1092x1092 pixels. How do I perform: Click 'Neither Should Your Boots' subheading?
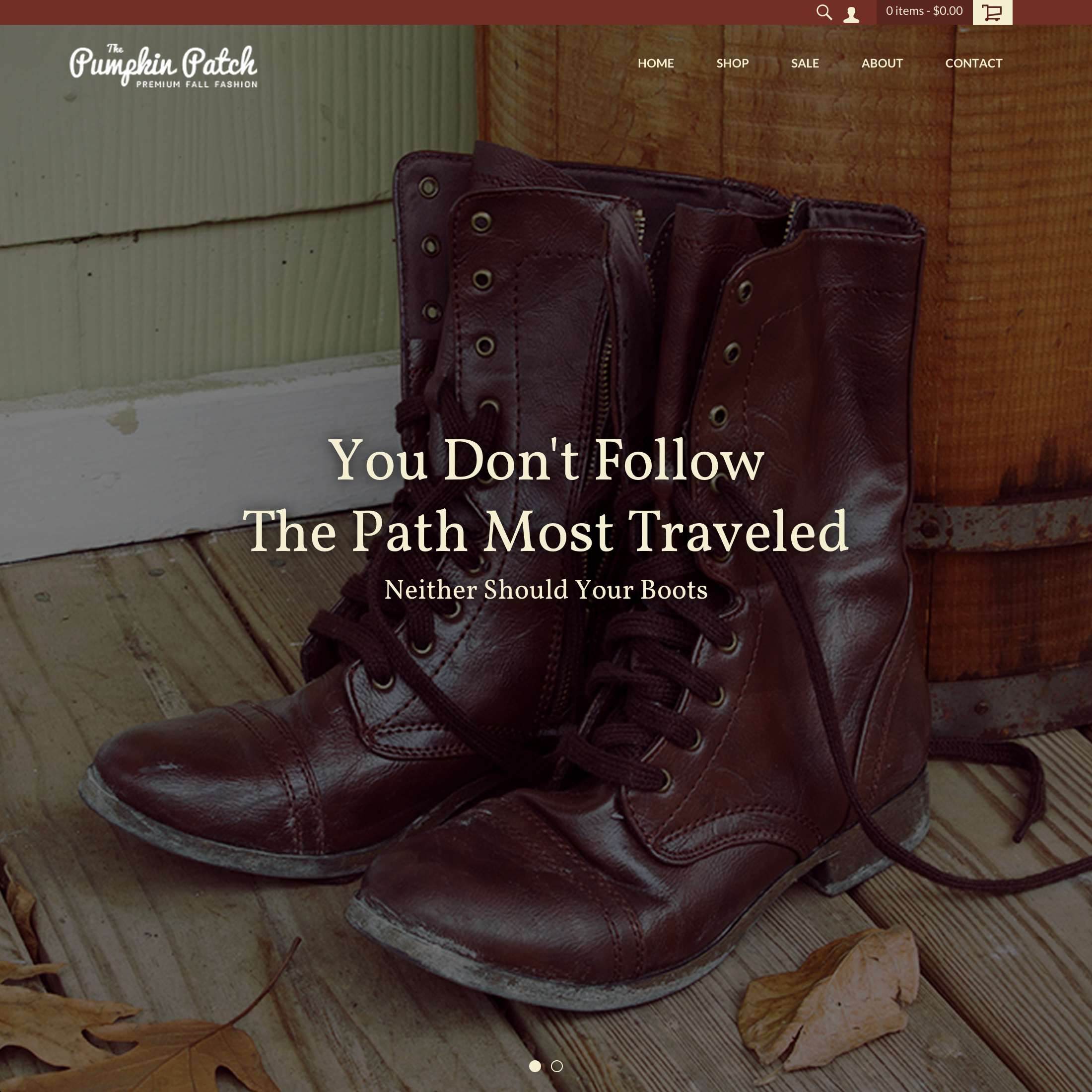pos(546,590)
